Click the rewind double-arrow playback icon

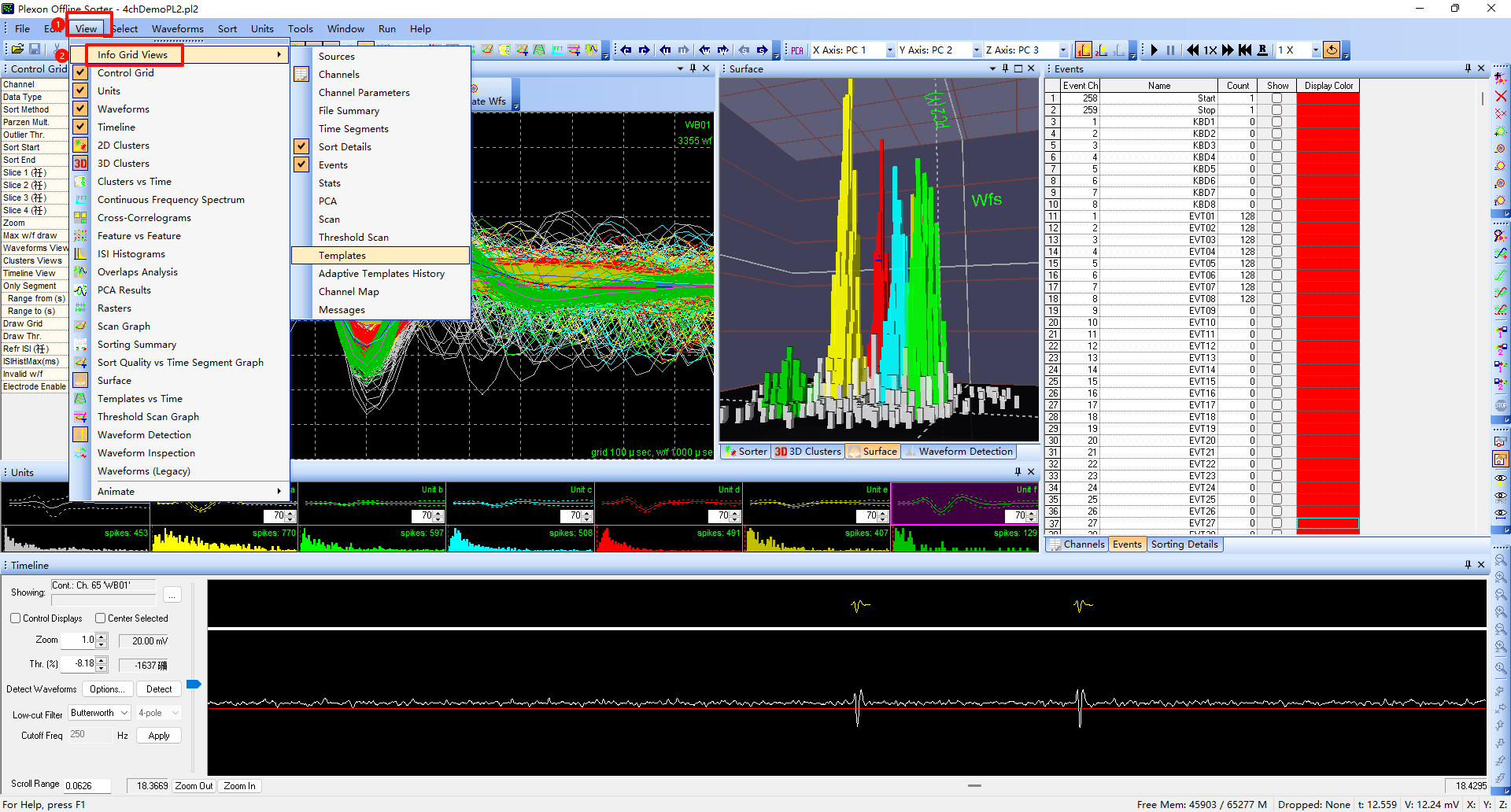1193,50
